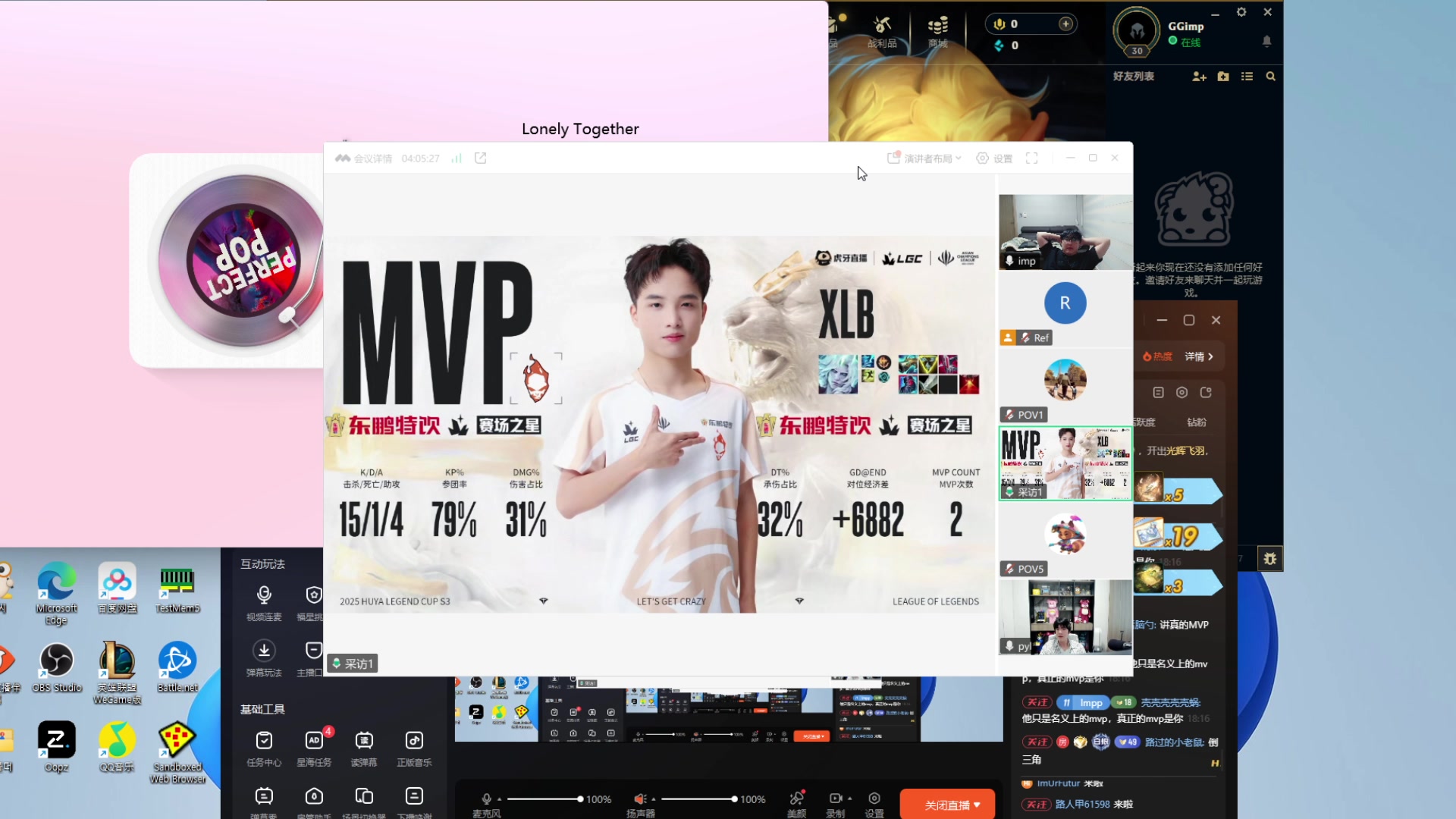Open 星海任务 with the red badge
This screenshot has width=1456, height=819.
(x=314, y=748)
